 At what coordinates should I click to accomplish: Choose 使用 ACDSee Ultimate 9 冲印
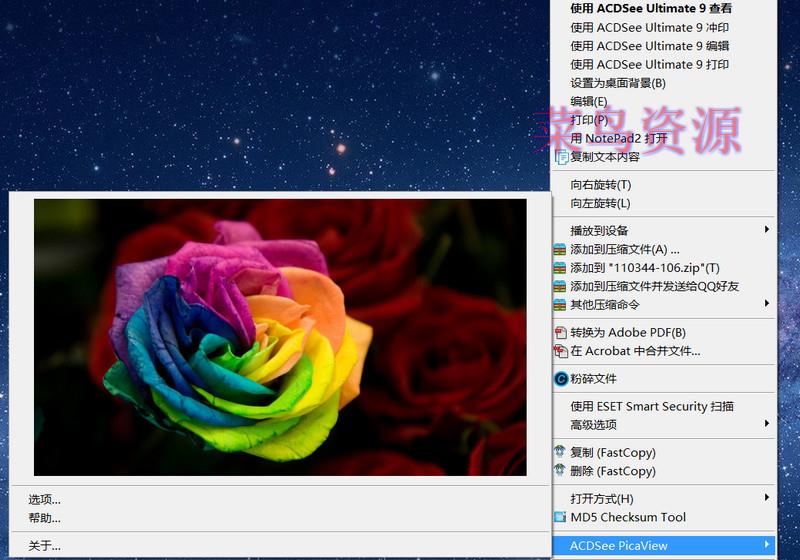649,28
